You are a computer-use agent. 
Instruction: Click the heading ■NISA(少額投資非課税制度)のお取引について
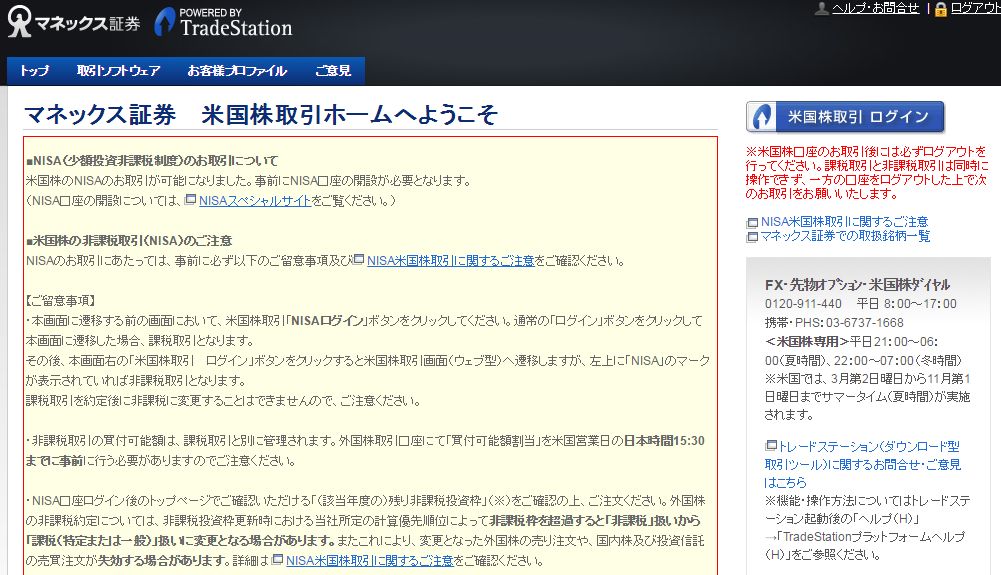point(153,160)
